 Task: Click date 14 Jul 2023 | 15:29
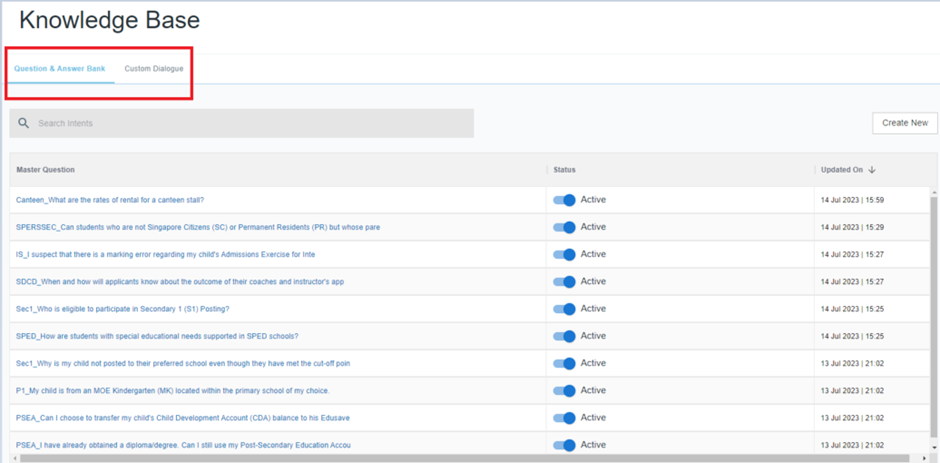click(852, 227)
